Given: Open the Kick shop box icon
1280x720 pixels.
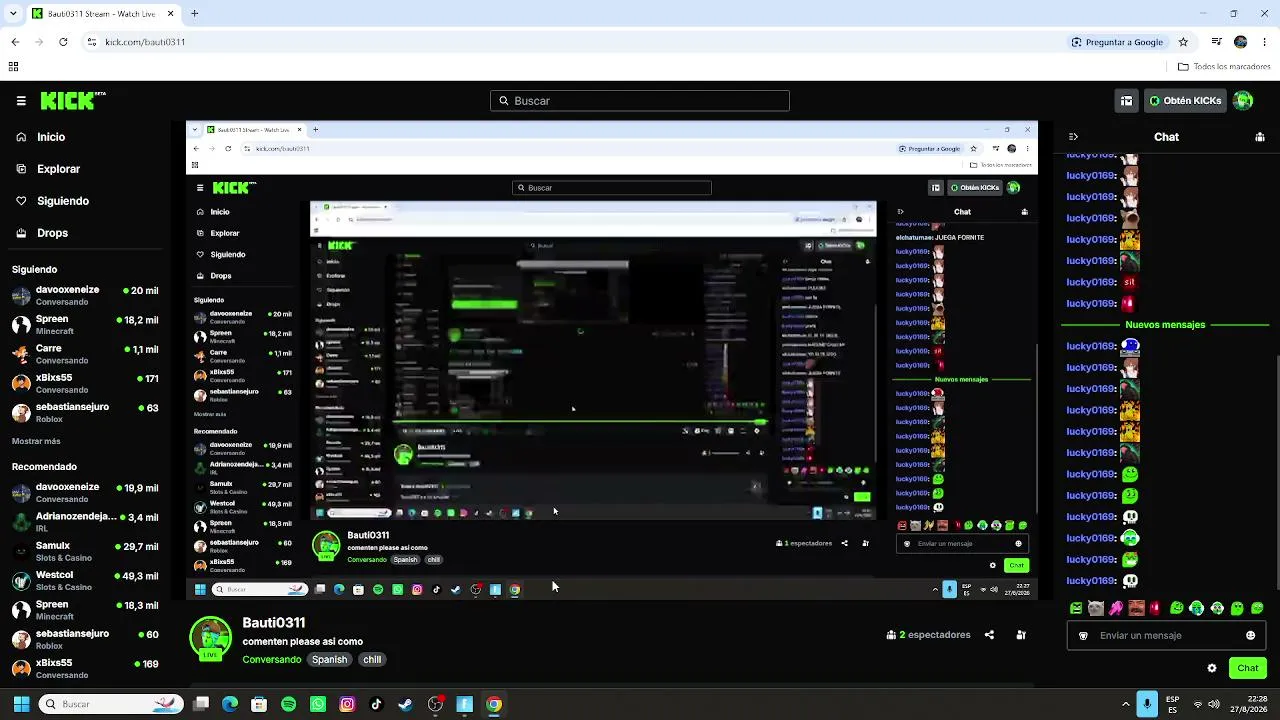Looking at the screenshot, I should tap(1126, 101).
